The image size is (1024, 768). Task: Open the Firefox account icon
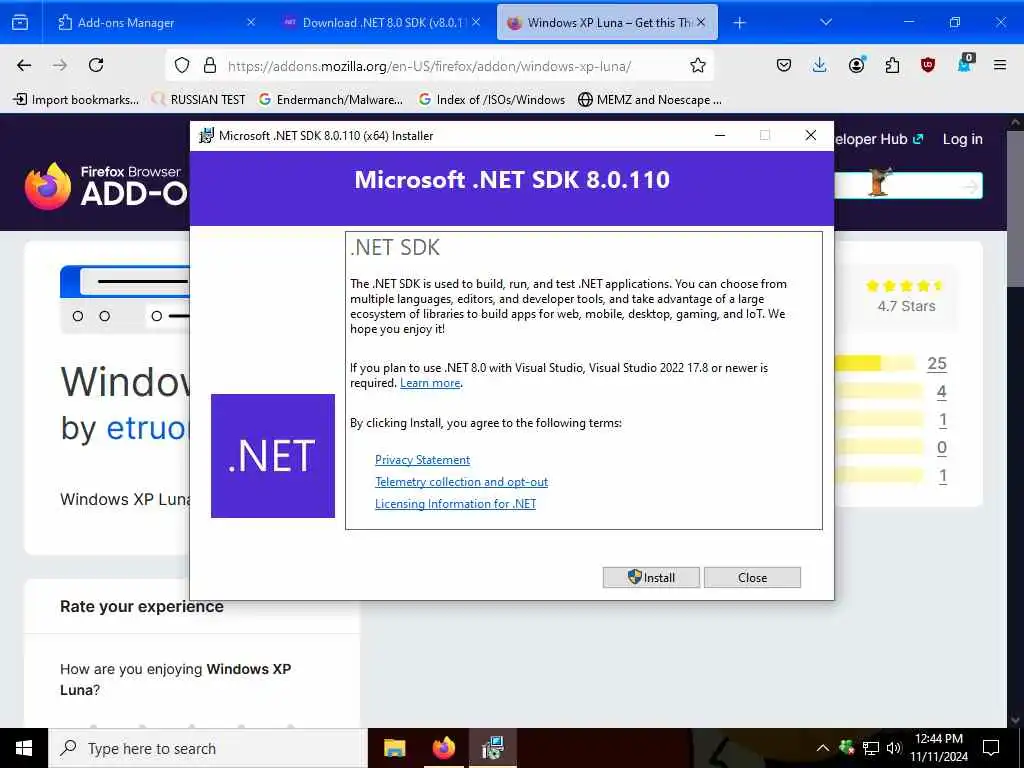856,65
